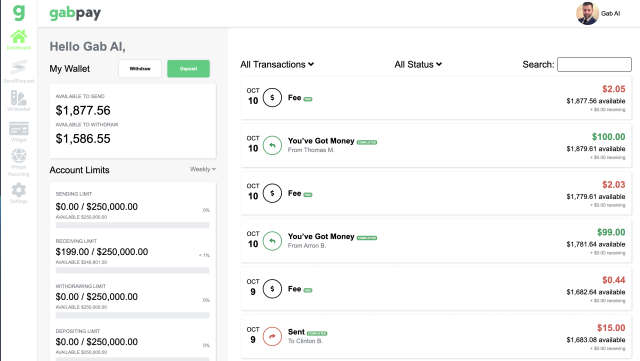The height and width of the screenshot is (361, 640).
Task: Click the red $2.05 fee amount
Action: click(613, 89)
